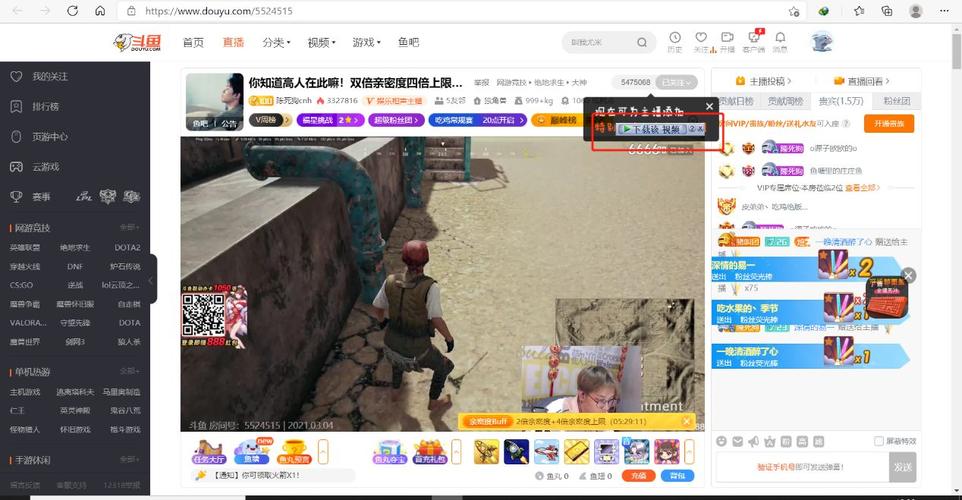Click the 首充礼包 gift box icon

point(430,452)
